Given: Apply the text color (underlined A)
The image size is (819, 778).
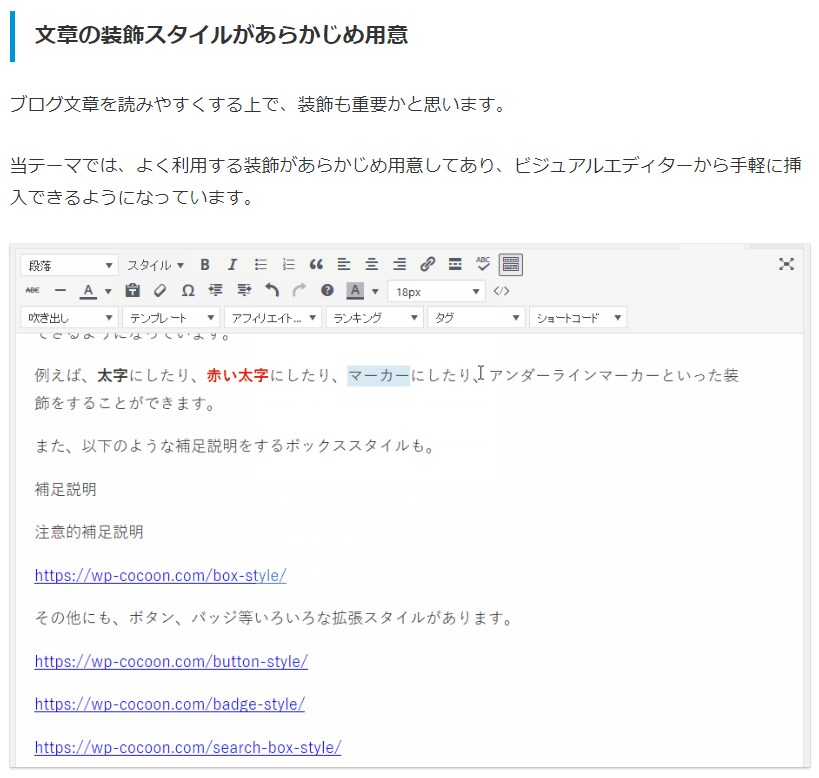Looking at the screenshot, I should [x=88, y=291].
